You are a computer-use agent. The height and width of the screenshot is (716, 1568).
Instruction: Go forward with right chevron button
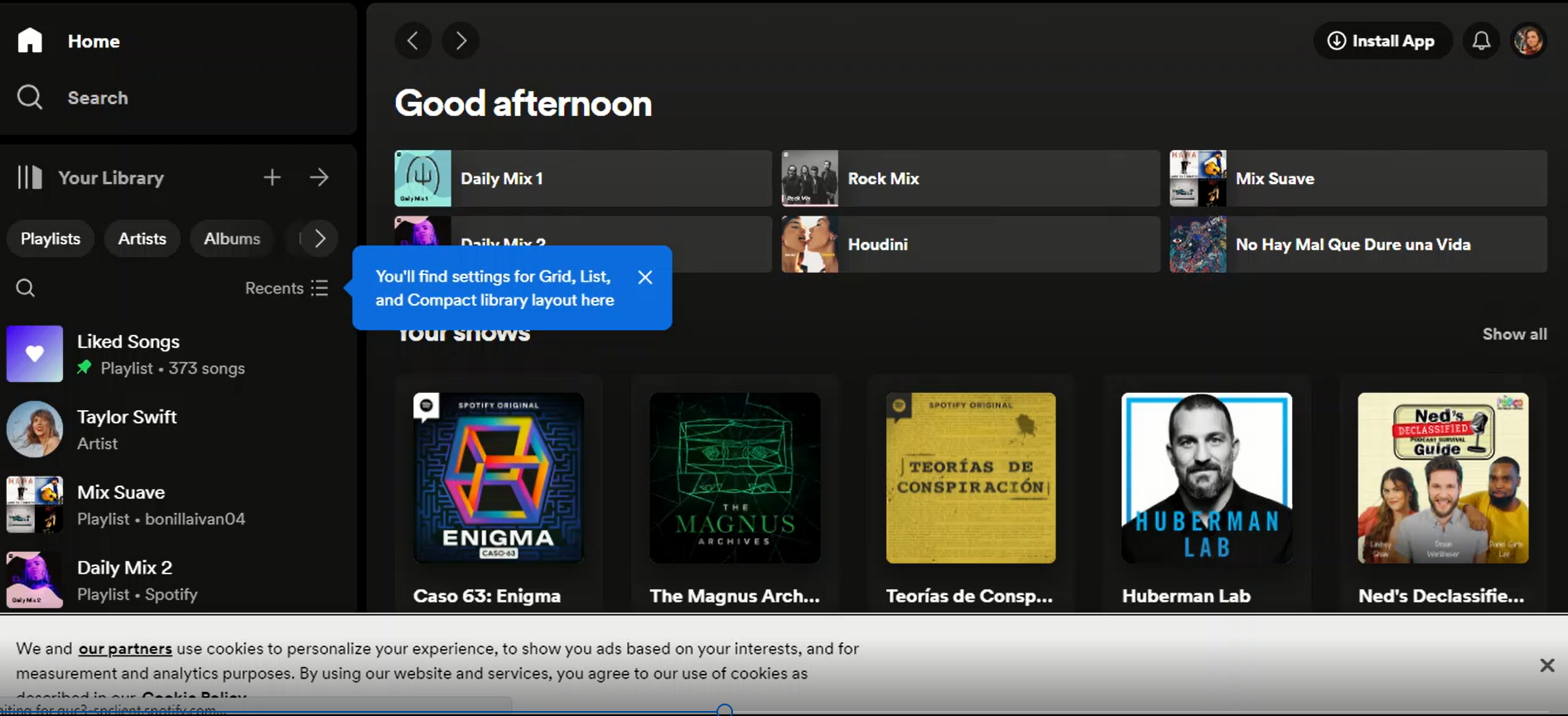coord(461,41)
